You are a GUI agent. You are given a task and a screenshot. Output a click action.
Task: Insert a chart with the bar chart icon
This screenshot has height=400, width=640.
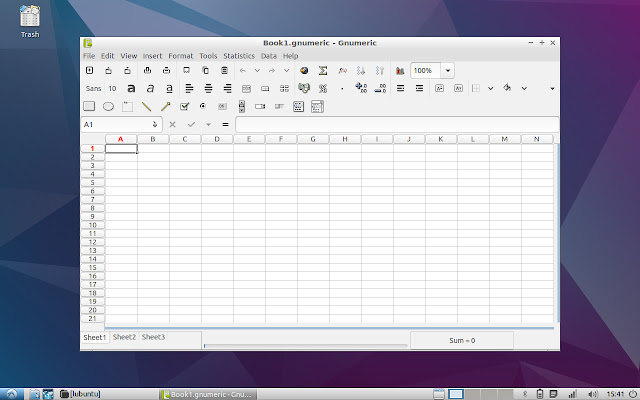(x=400, y=71)
